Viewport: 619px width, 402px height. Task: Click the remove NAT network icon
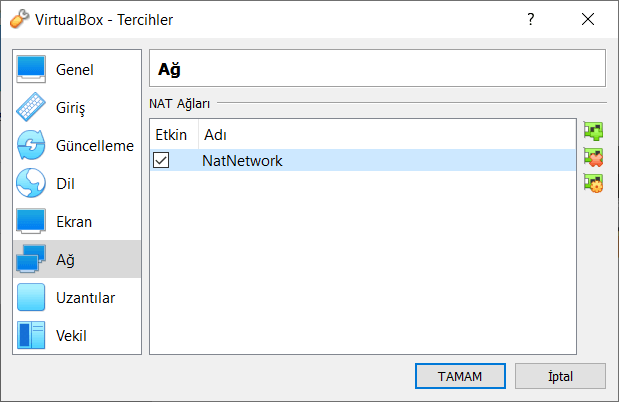594,157
